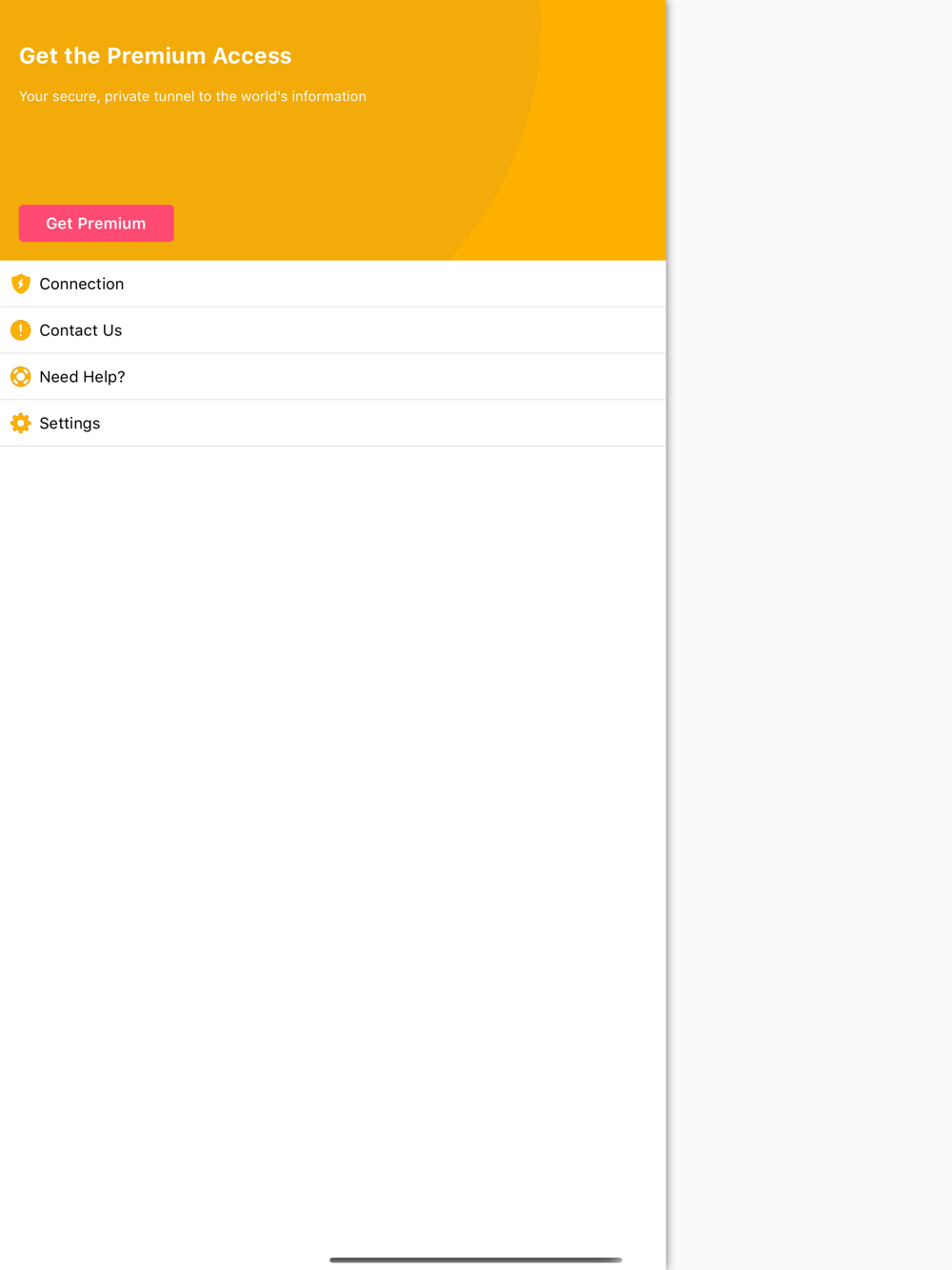Click the Need Help lifebuoy icon
This screenshot has height=1270, width=952.
[21, 377]
